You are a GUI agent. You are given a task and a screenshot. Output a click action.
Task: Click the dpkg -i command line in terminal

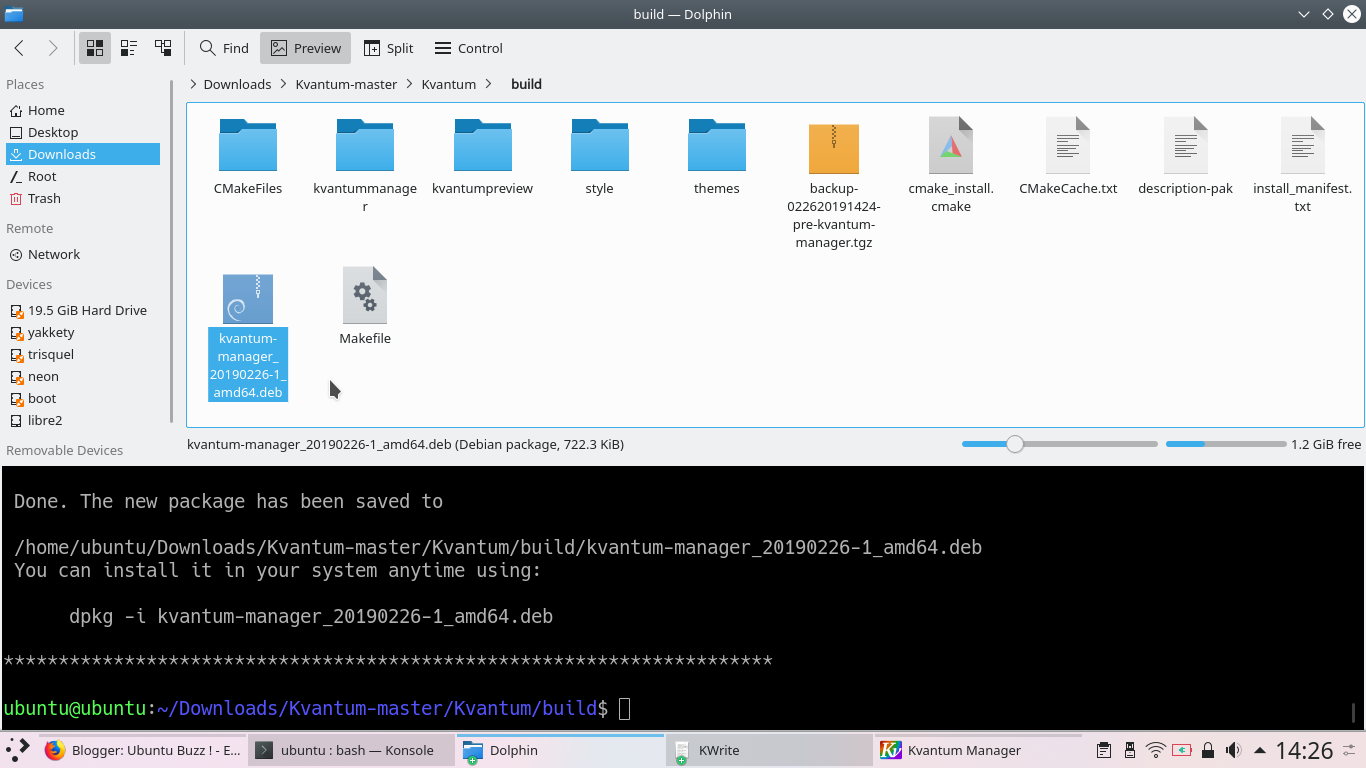[311, 616]
